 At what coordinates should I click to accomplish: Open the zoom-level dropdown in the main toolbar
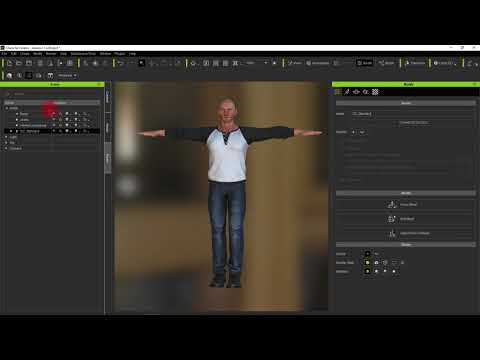[257, 63]
